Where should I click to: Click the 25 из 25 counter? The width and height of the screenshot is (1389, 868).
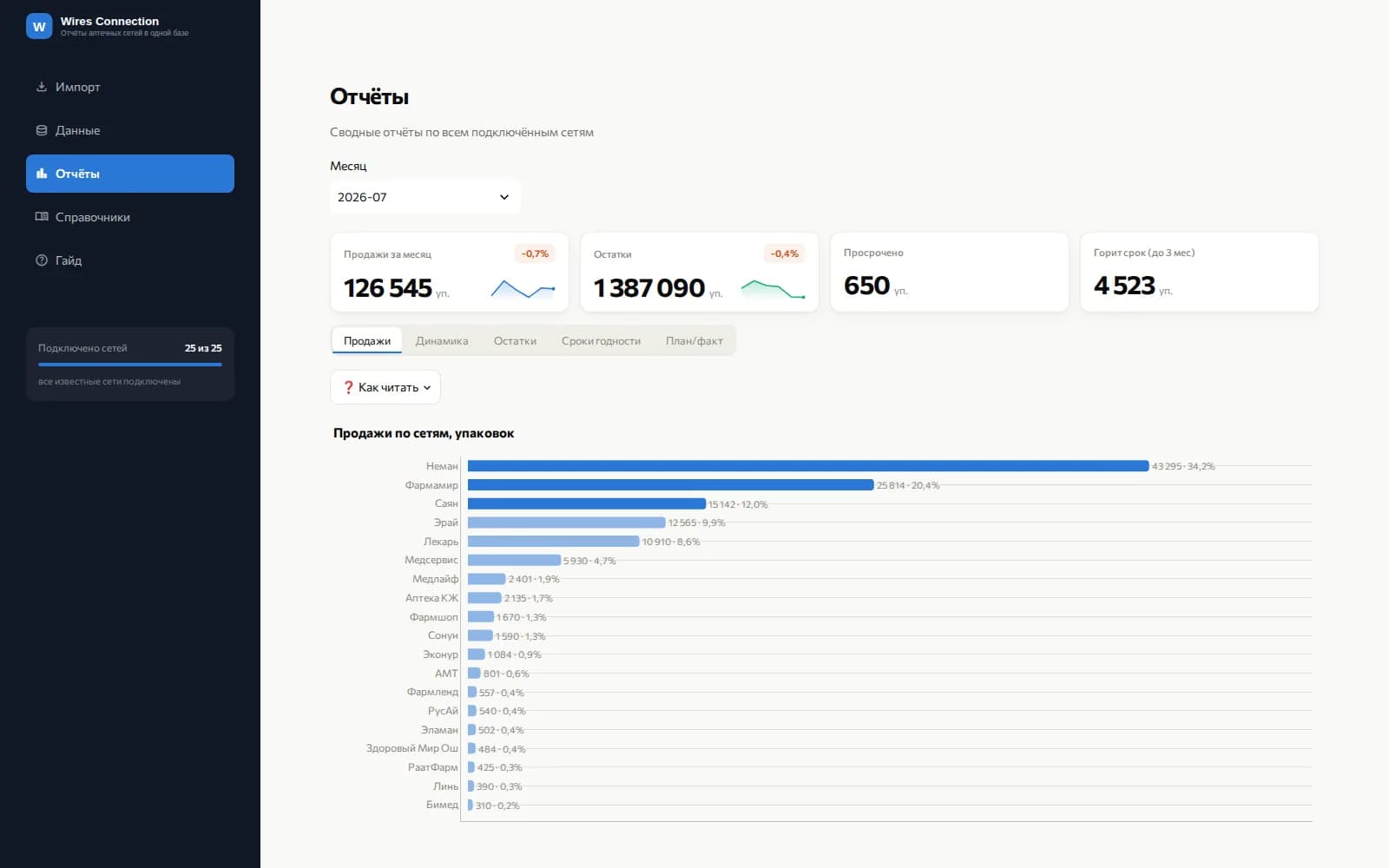click(x=203, y=348)
